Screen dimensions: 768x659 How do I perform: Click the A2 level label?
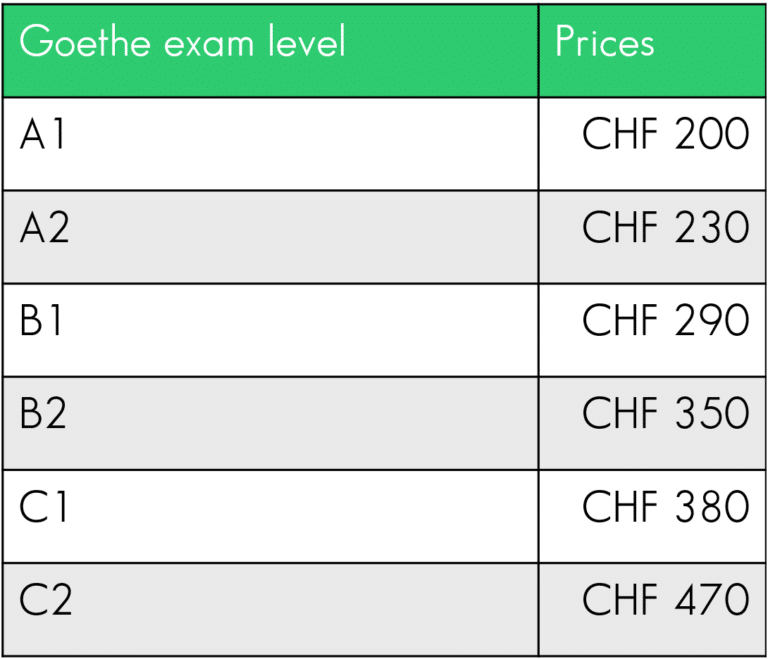(45, 228)
